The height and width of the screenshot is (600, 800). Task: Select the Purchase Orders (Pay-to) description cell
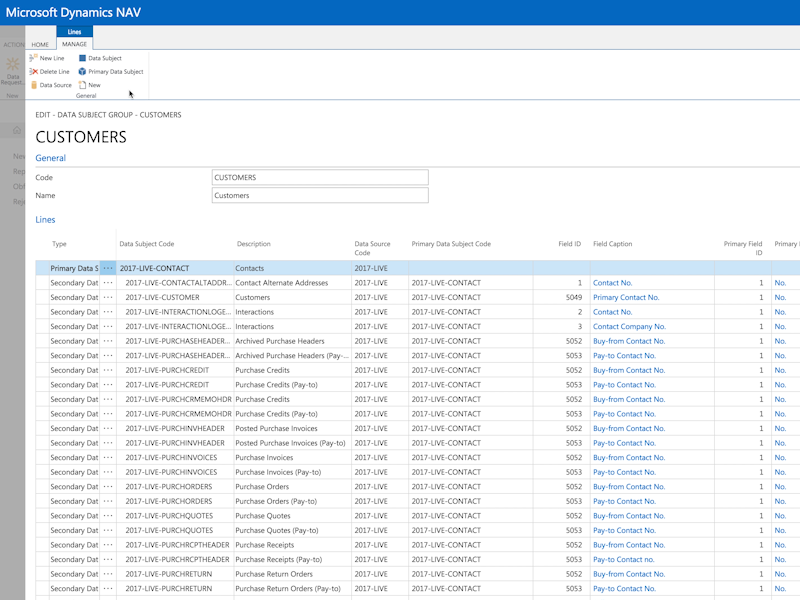click(x=292, y=501)
